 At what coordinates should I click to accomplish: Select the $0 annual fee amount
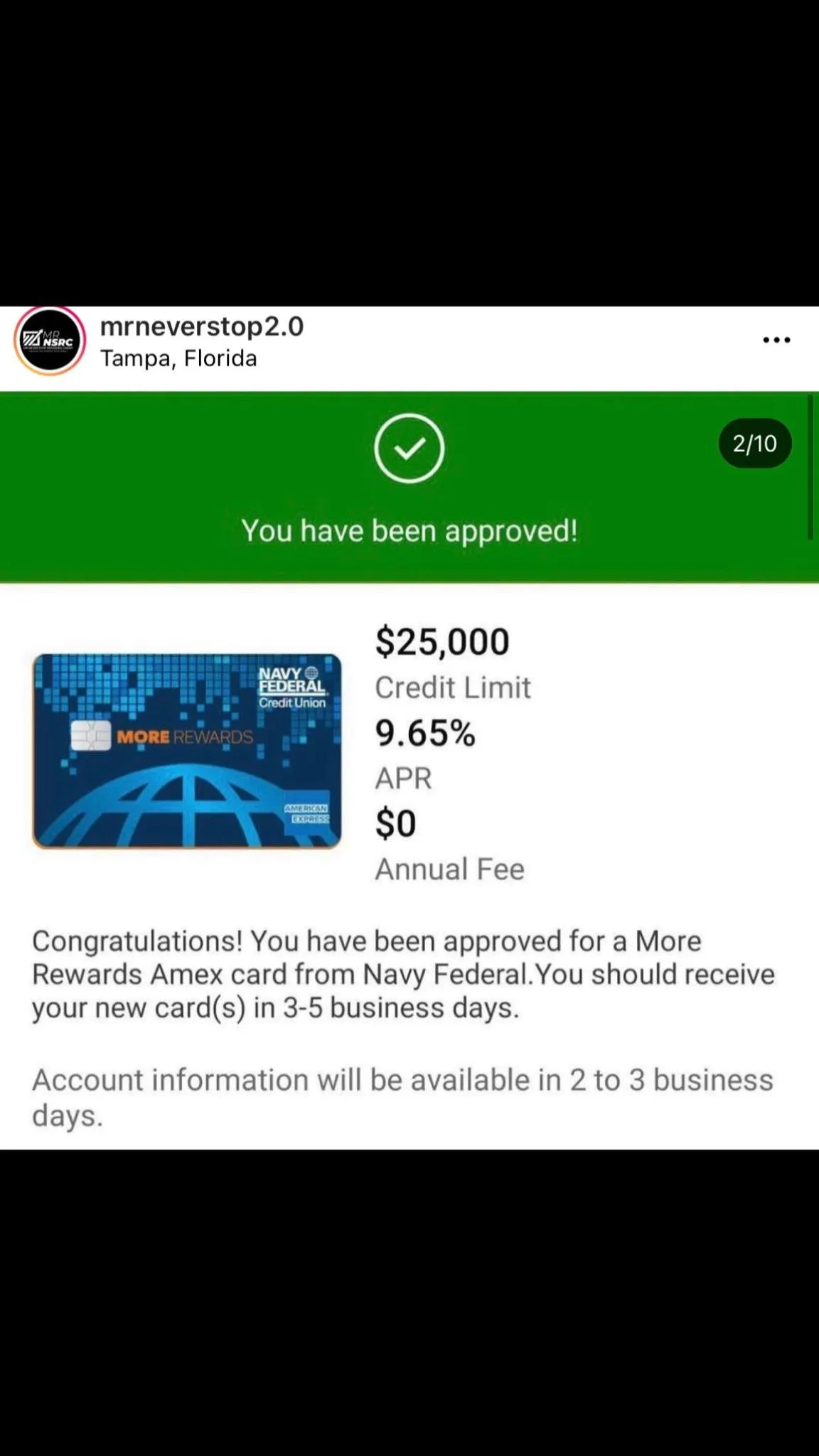point(395,823)
